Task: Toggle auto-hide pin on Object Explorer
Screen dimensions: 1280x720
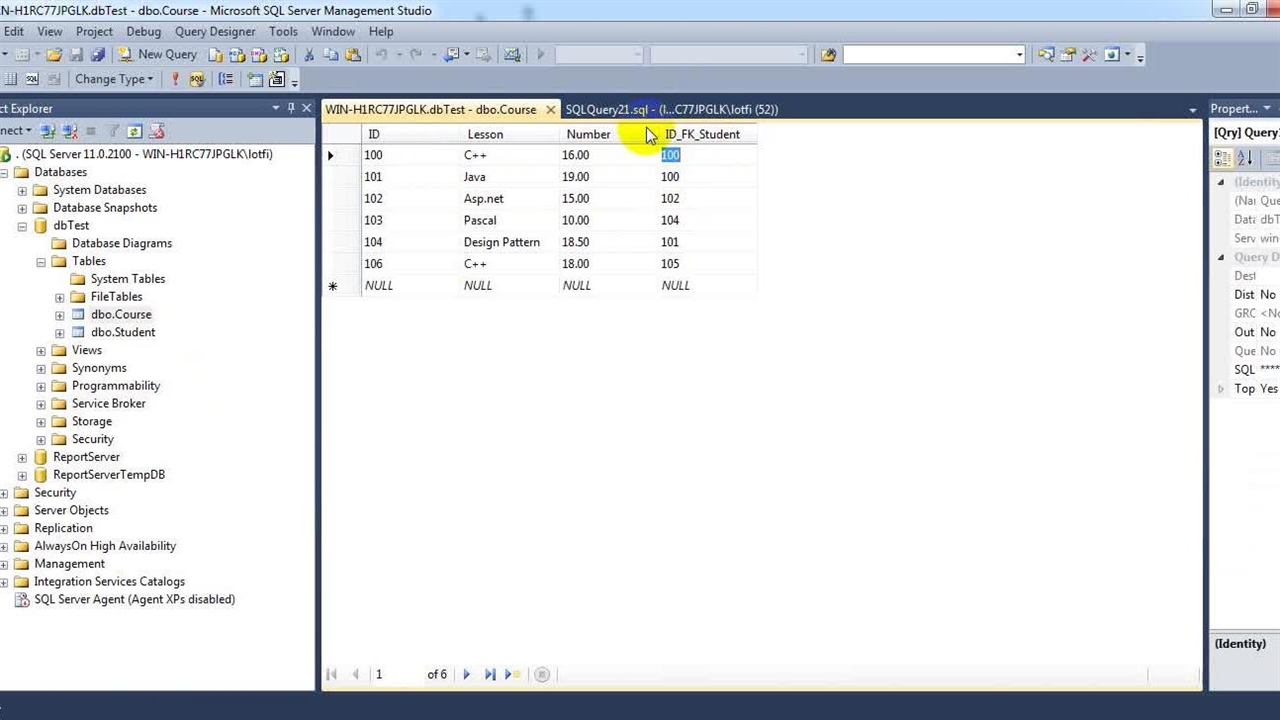Action: [291, 108]
